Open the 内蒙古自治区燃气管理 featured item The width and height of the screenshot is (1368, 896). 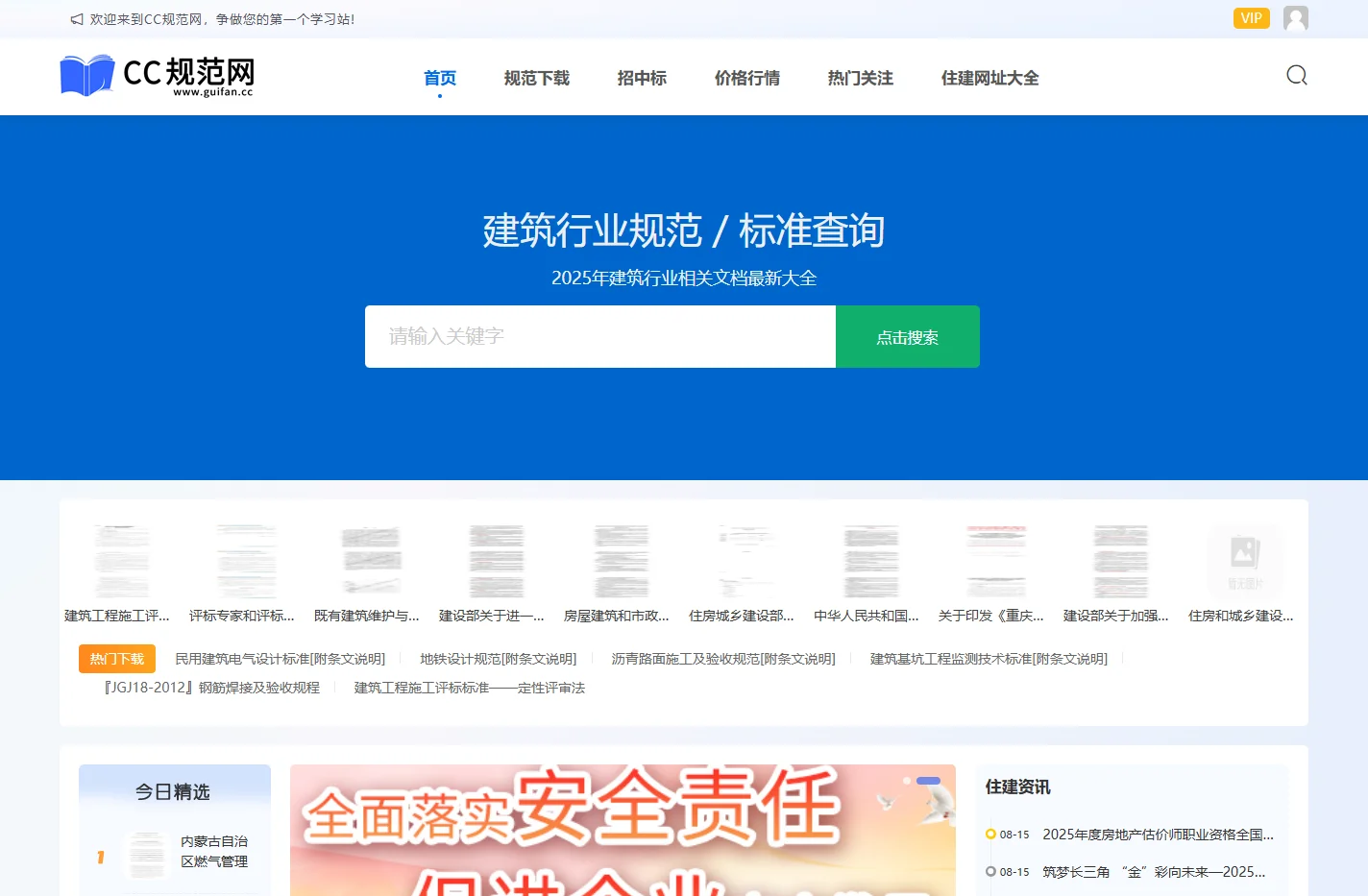point(214,852)
